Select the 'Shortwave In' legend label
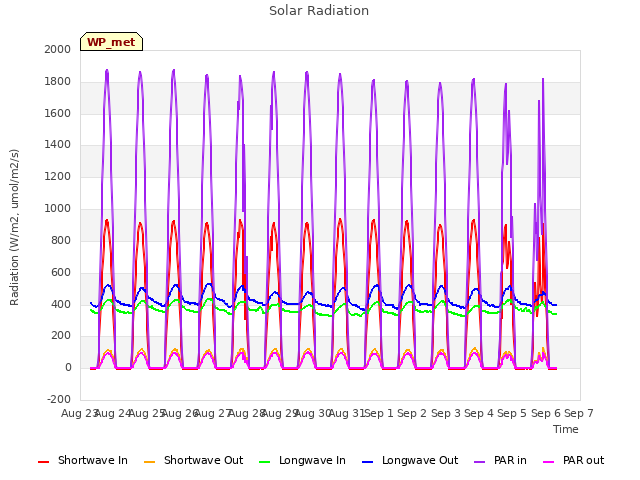This screenshot has width=640, height=480. (x=93, y=460)
